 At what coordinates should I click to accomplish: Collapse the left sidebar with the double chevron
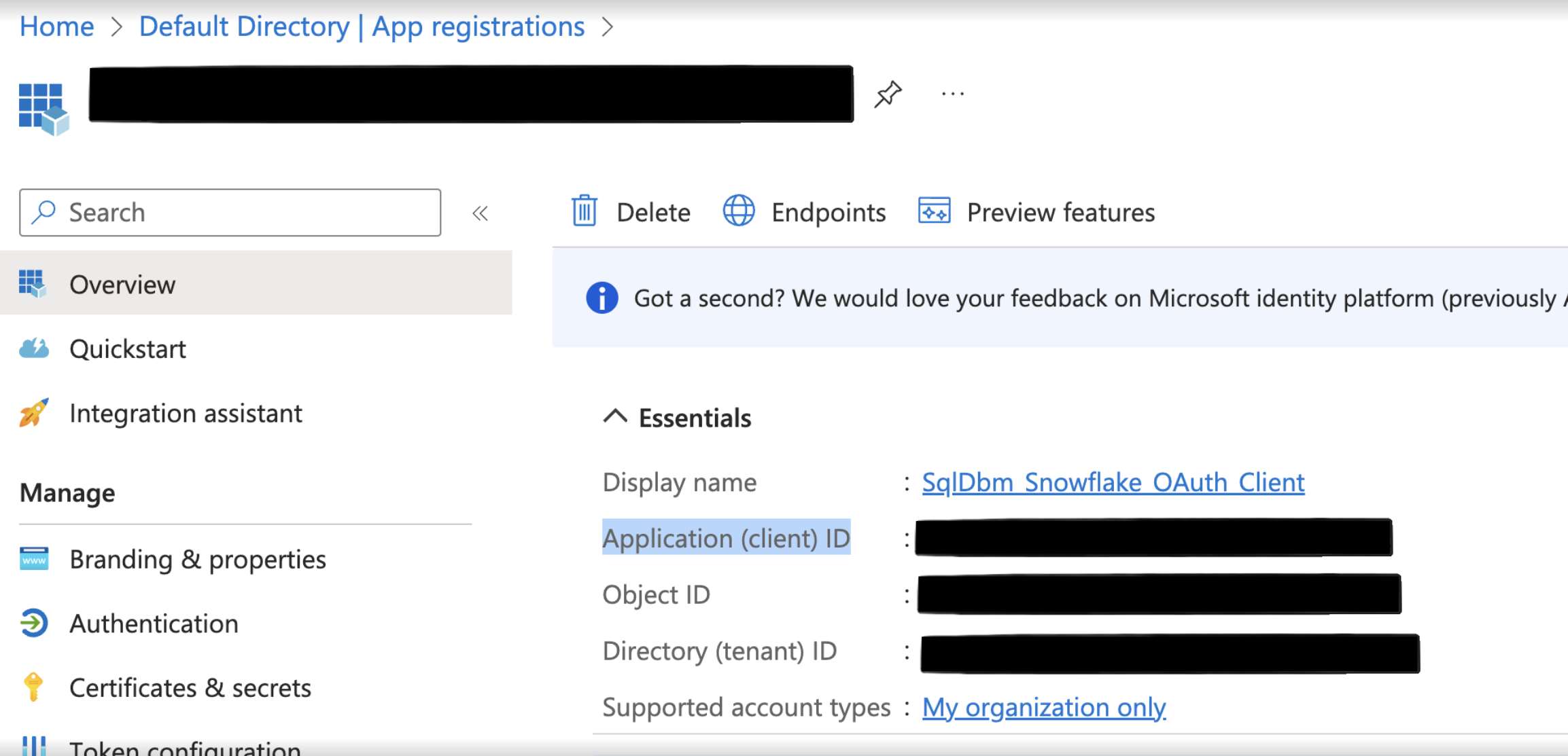[x=481, y=213]
